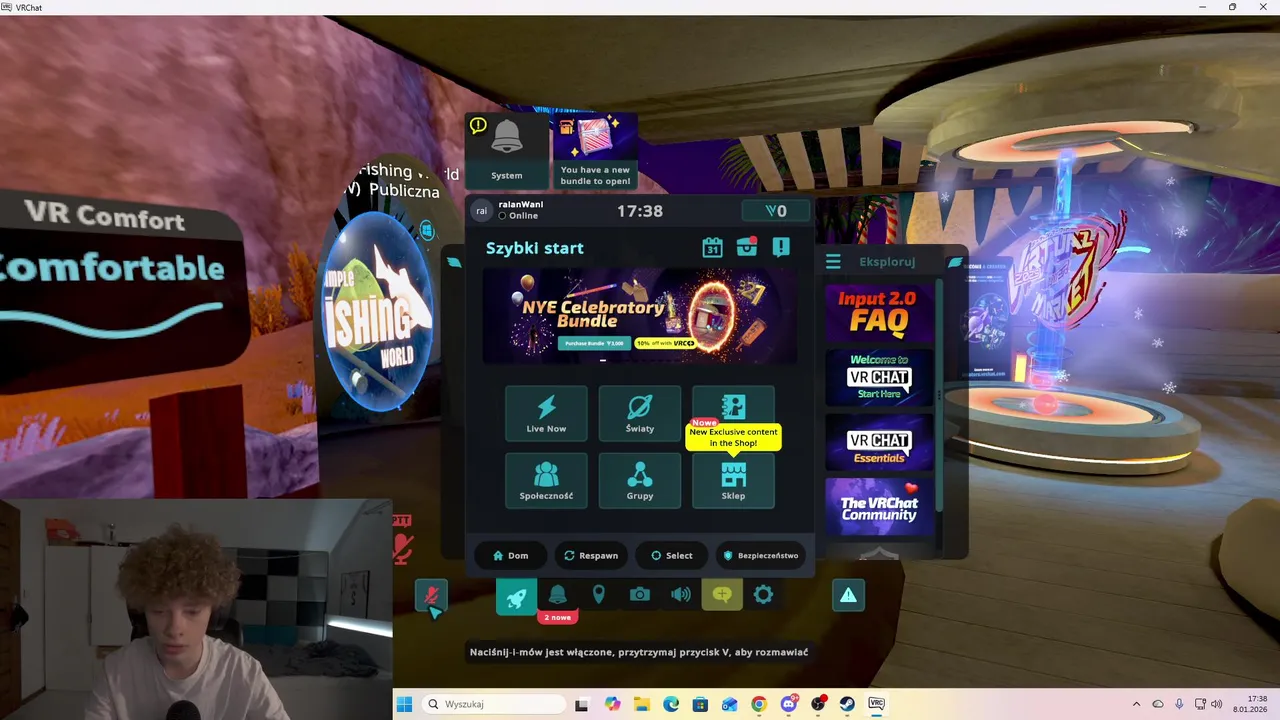Open Microsoft Edge from the taskbar
Image resolution: width=1280 pixels, height=720 pixels.
[x=671, y=704]
